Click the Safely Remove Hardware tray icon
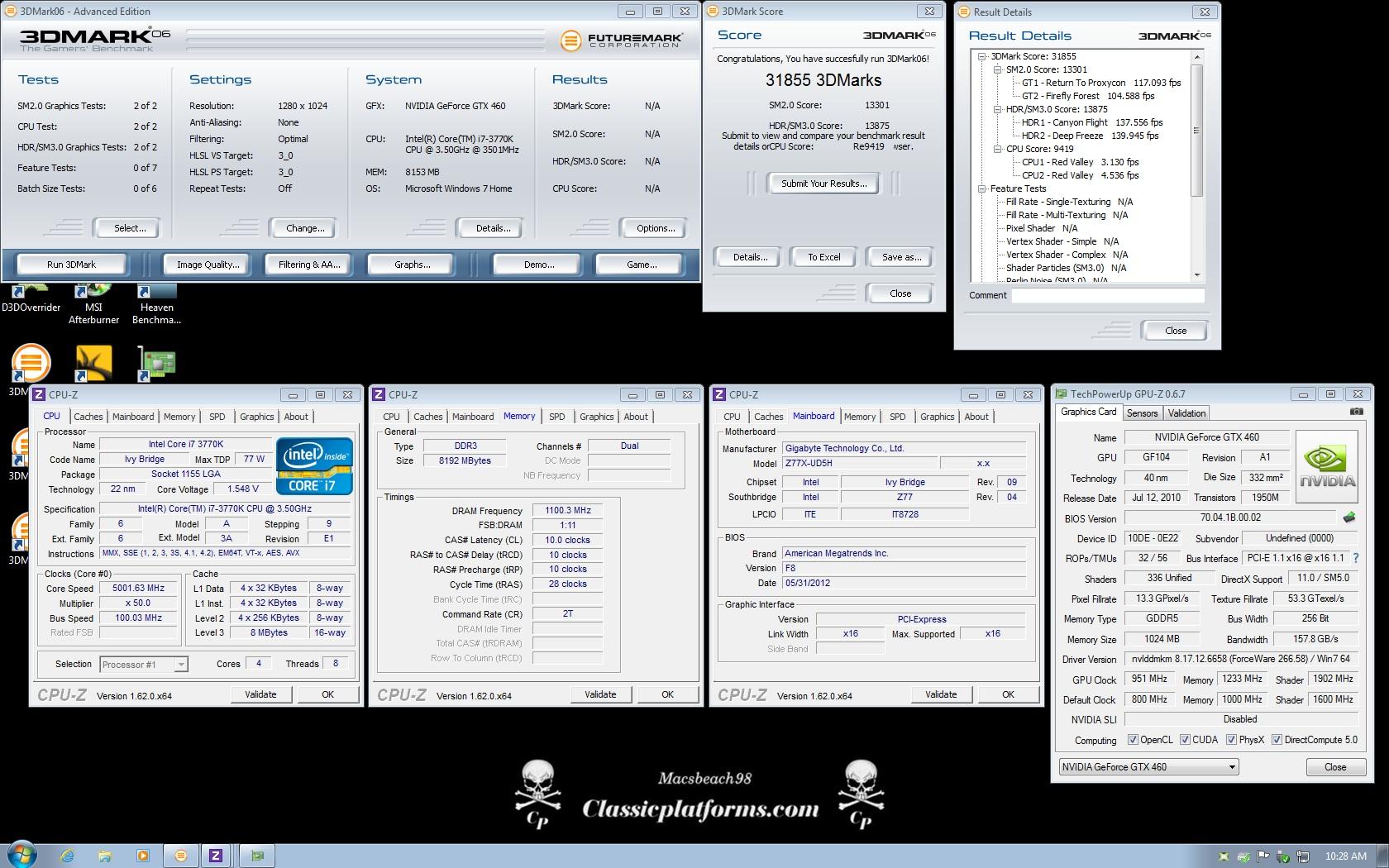The height and width of the screenshot is (868, 1389). pyautogui.click(x=1283, y=856)
